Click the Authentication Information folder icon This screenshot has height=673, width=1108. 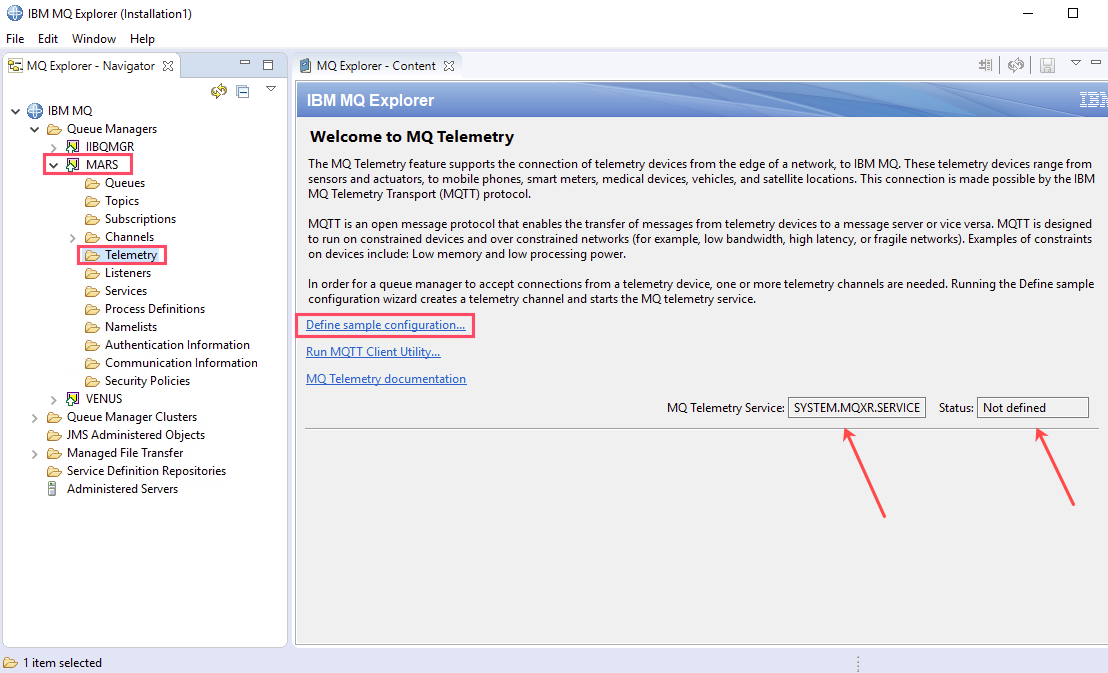coord(92,346)
